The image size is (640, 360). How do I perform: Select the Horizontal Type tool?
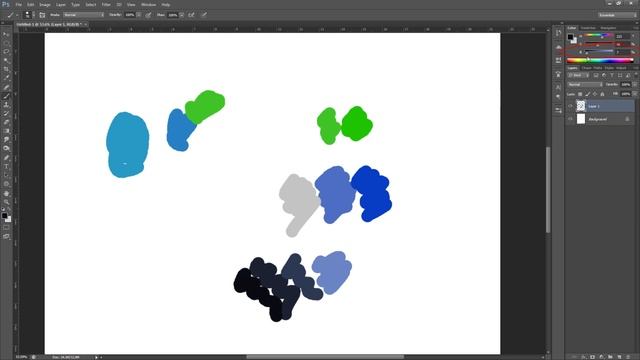pos(6,167)
